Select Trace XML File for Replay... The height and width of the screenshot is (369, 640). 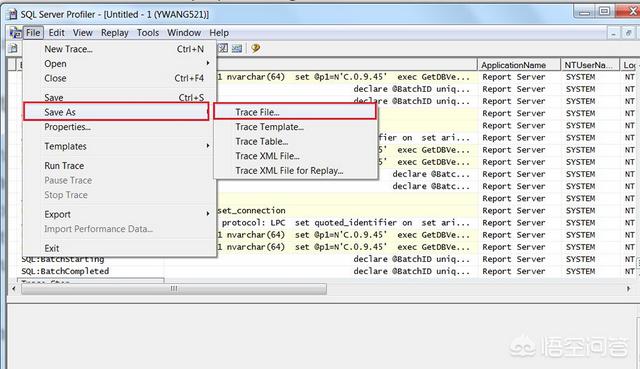(296, 171)
